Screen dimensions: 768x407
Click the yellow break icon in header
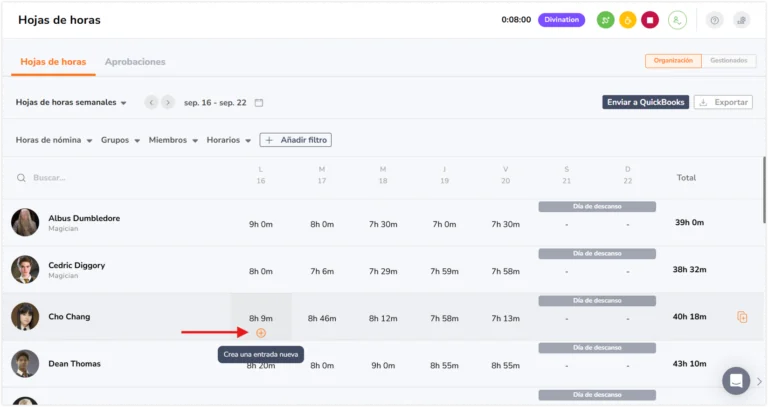point(627,20)
